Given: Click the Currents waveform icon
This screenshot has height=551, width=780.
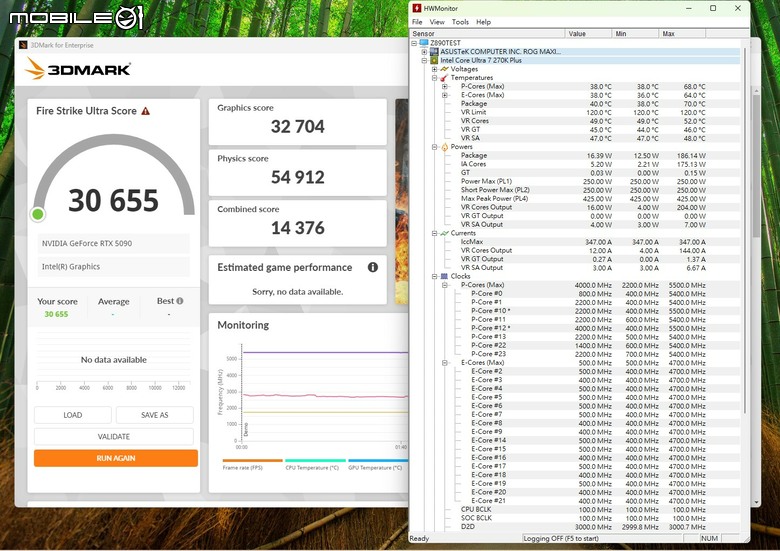Looking at the screenshot, I should [444, 233].
